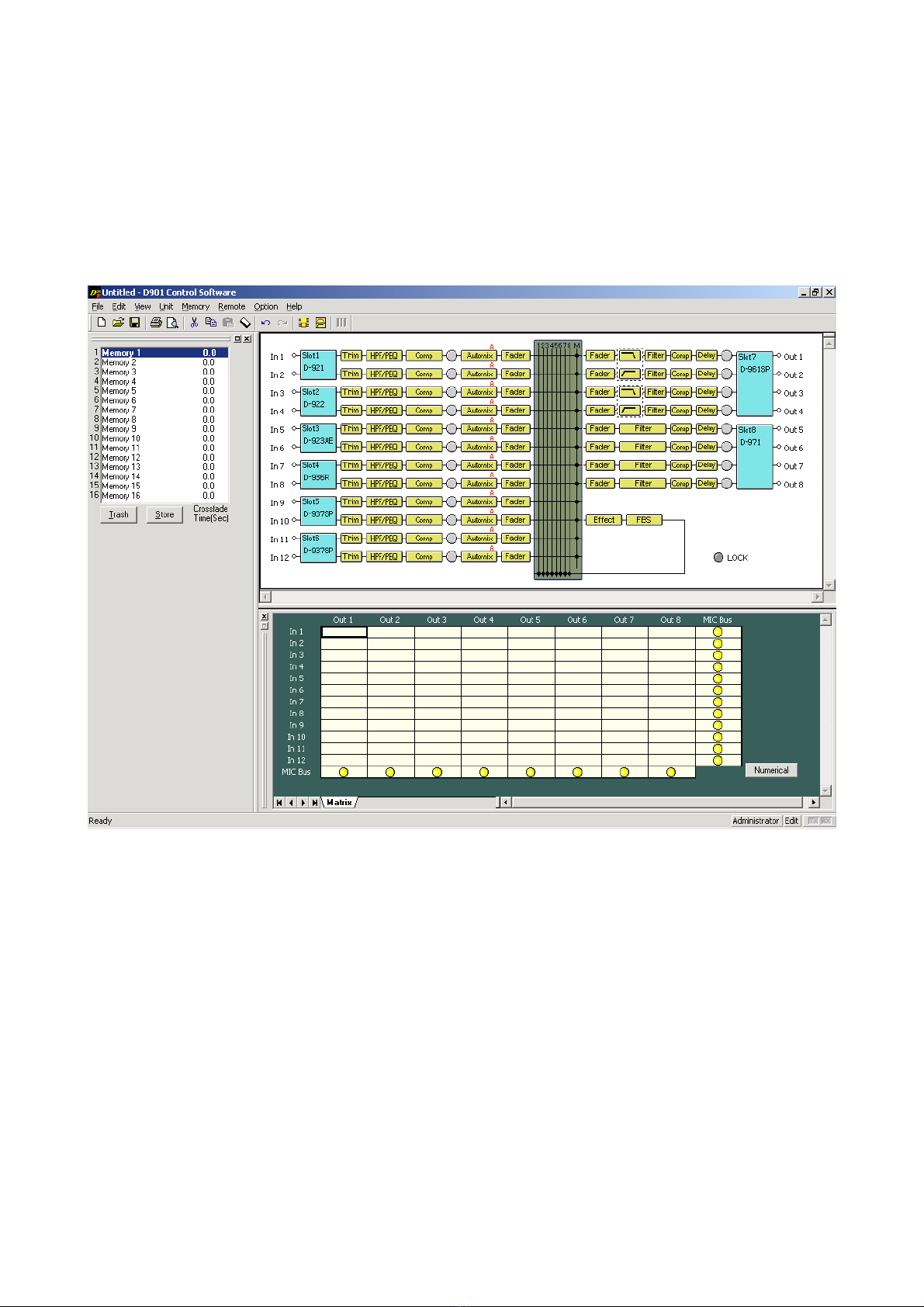Click the second yellow view layout icon
Screen dimensions: 924x1307
pyautogui.click(x=320, y=323)
